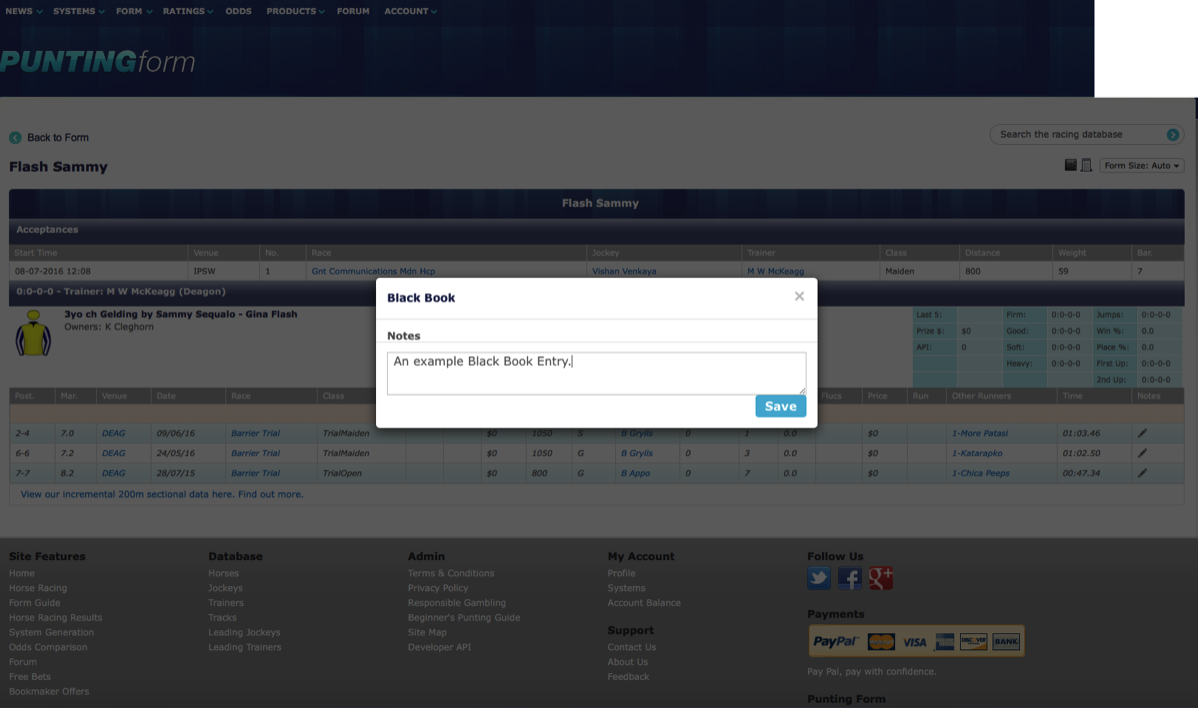Open the Gnt Communications Mdn Hcp race link

pos(373,271)
